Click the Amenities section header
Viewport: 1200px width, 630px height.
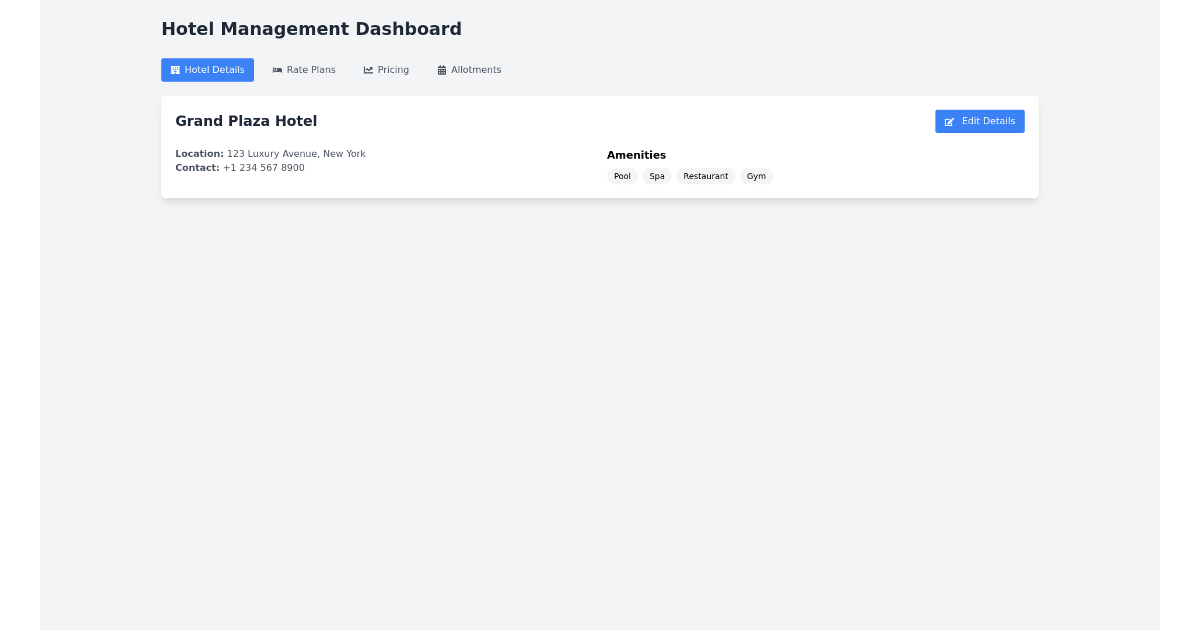(636, 155)
